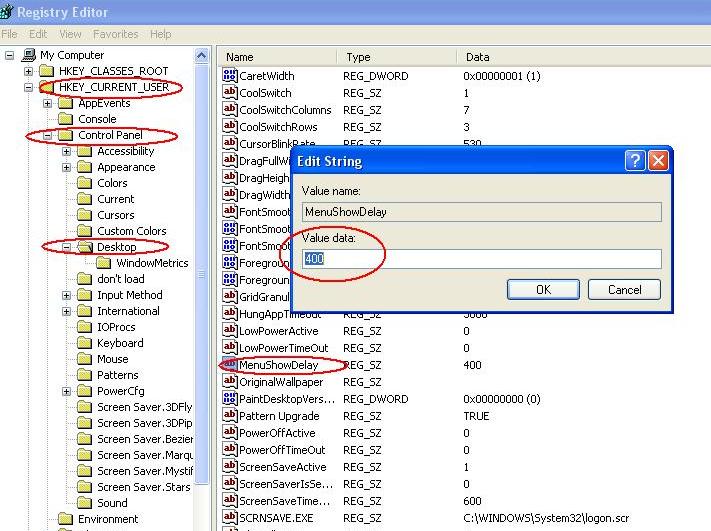Select the Current key

[x=116, y=199]
